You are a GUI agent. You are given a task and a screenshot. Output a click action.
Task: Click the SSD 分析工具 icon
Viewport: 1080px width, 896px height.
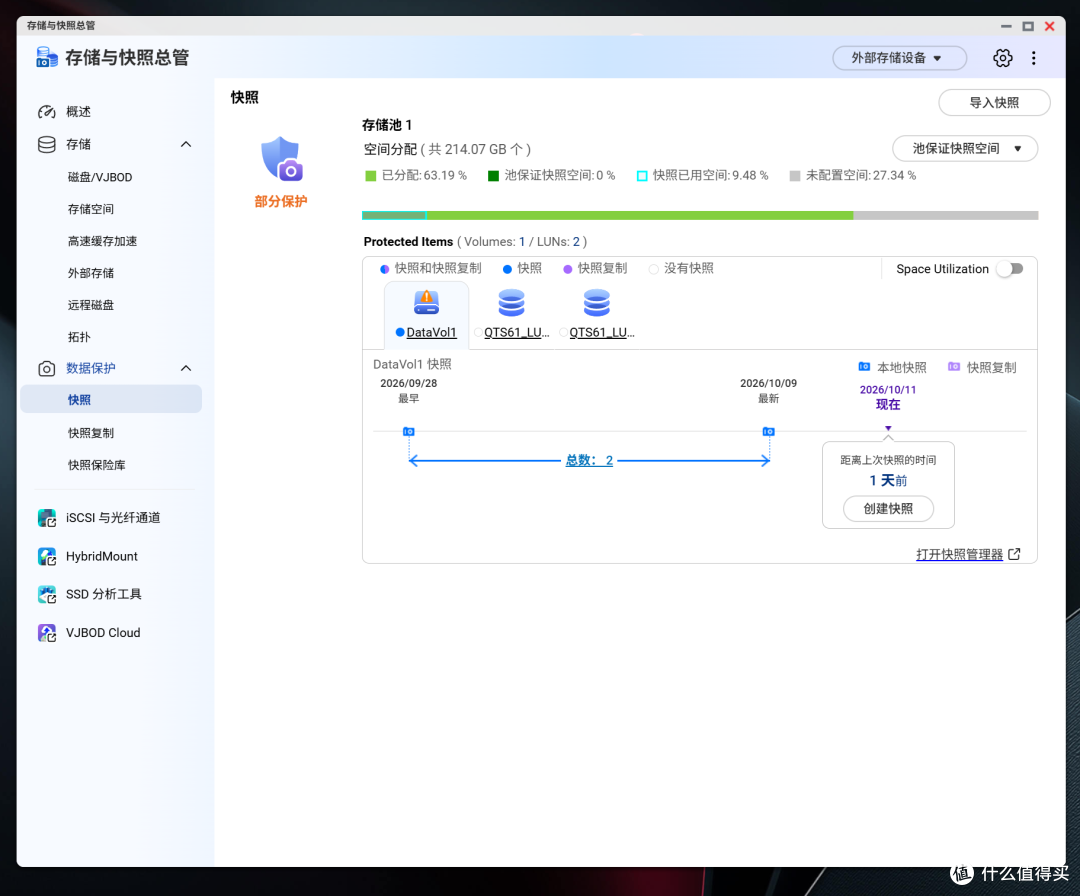[x=47, y=594]
